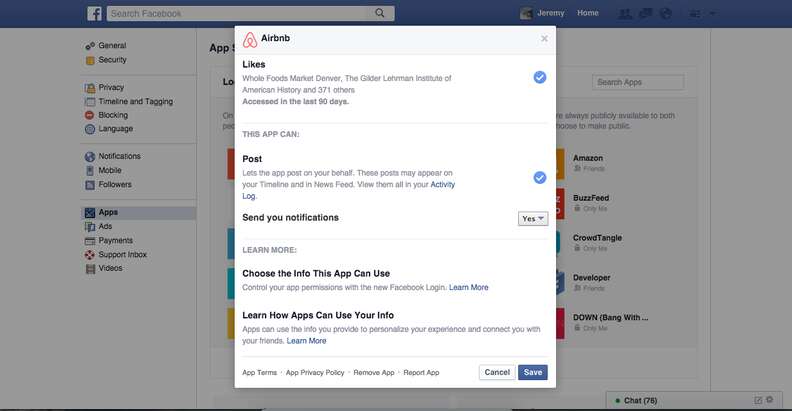This screenshot has width=792, height=411.
Task: Click the Videos film icon
Action: (x=90, y=269)
